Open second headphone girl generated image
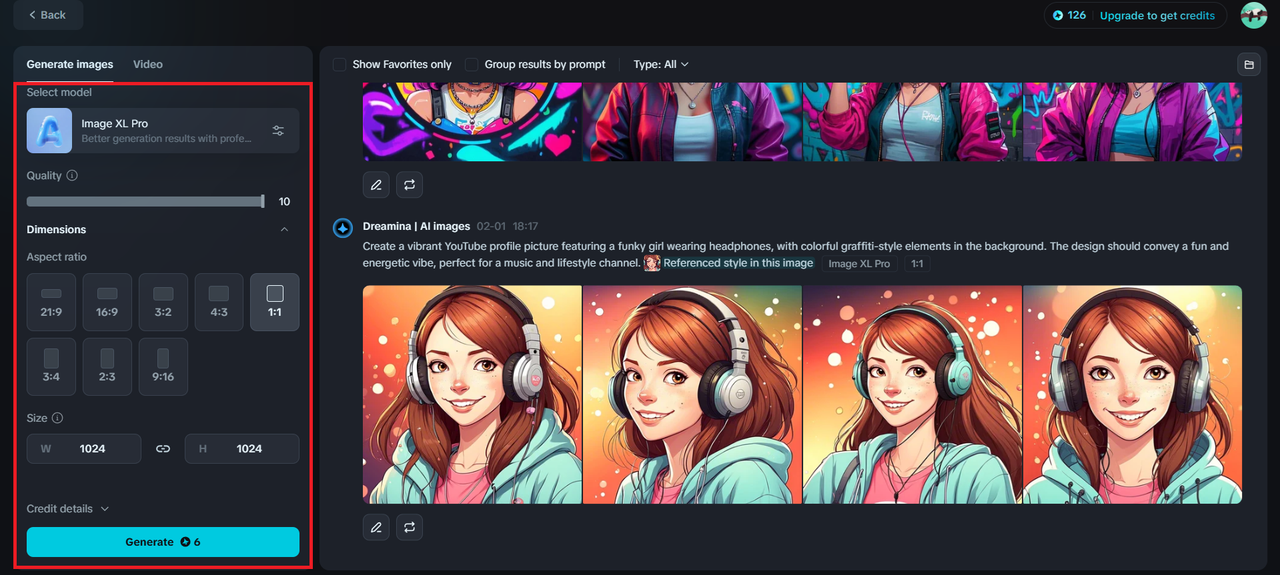 click(692, 394)
